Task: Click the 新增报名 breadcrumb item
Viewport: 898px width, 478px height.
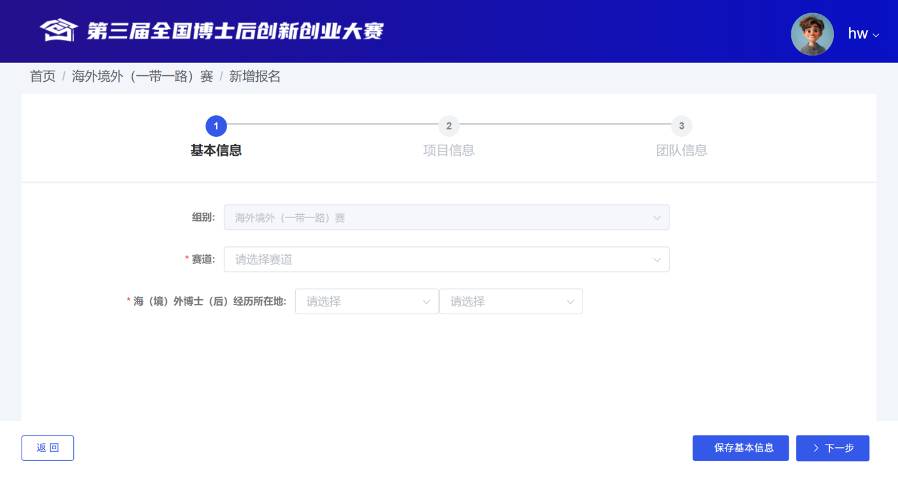Action: click(x=255, y=76)
